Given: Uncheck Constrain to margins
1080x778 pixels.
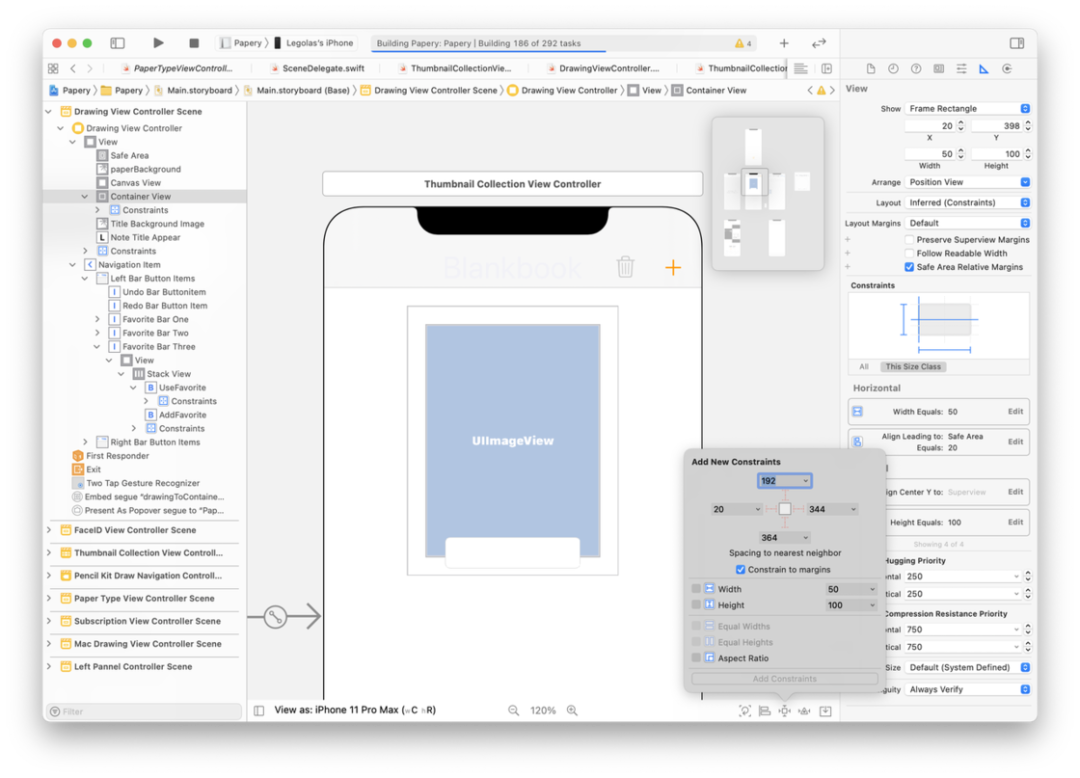Looking at the screenshot, I should tap(740, 569).
